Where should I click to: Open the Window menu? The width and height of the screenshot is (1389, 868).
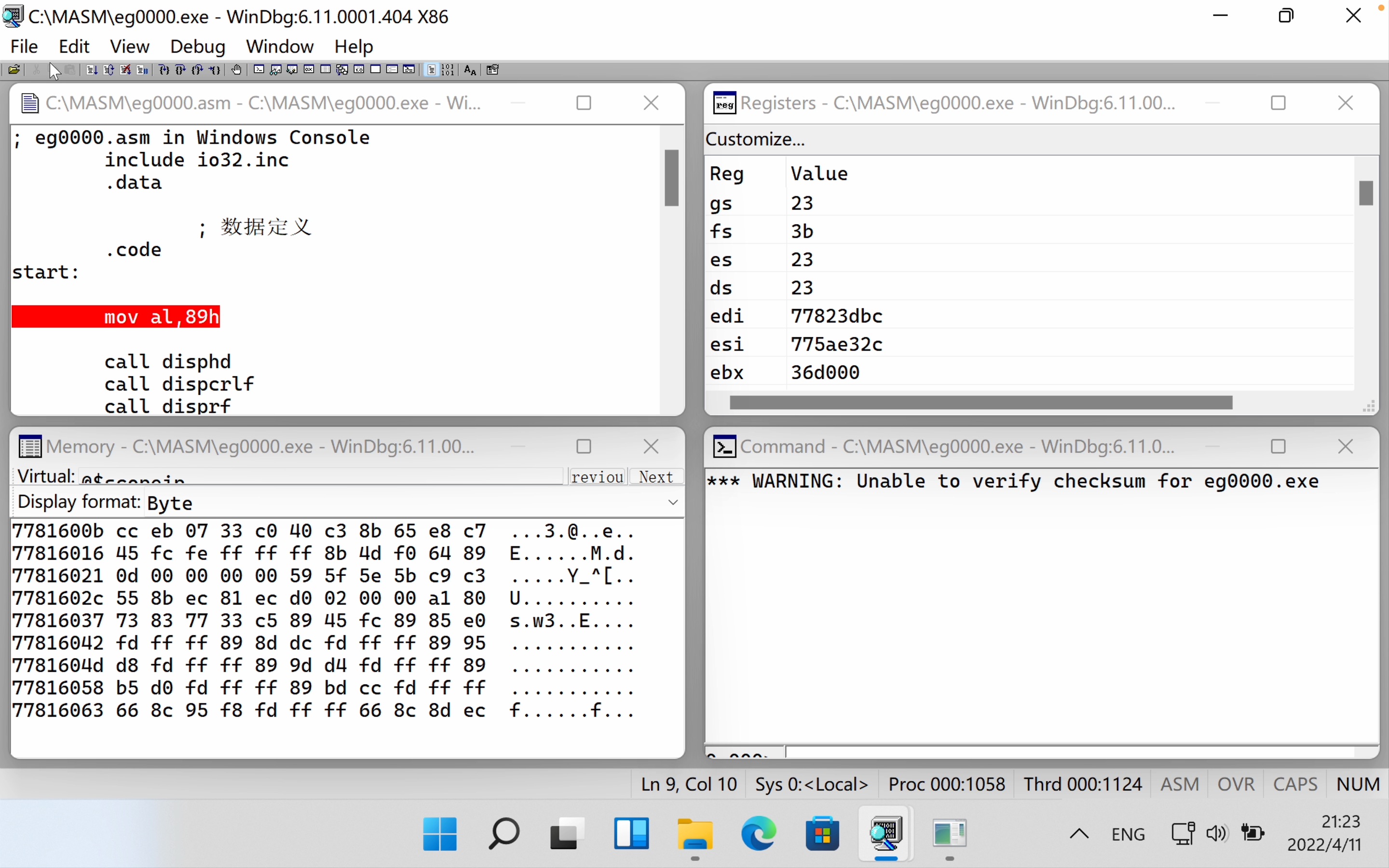280,46
